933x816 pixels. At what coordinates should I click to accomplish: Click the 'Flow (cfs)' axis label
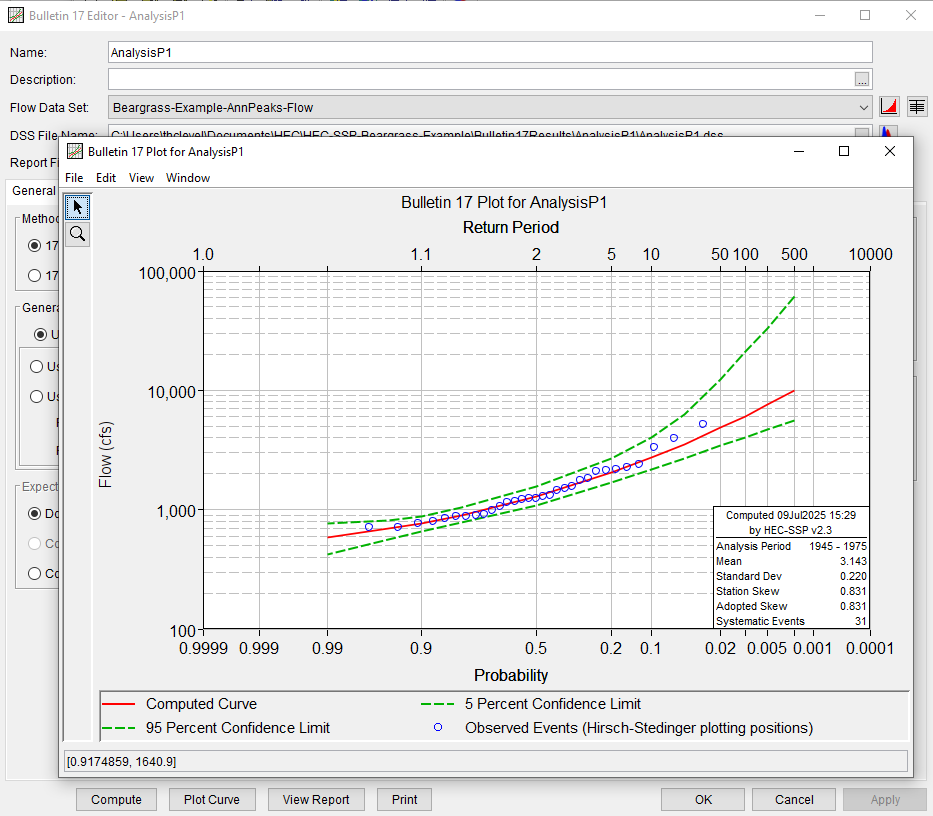tap(105, 455)
